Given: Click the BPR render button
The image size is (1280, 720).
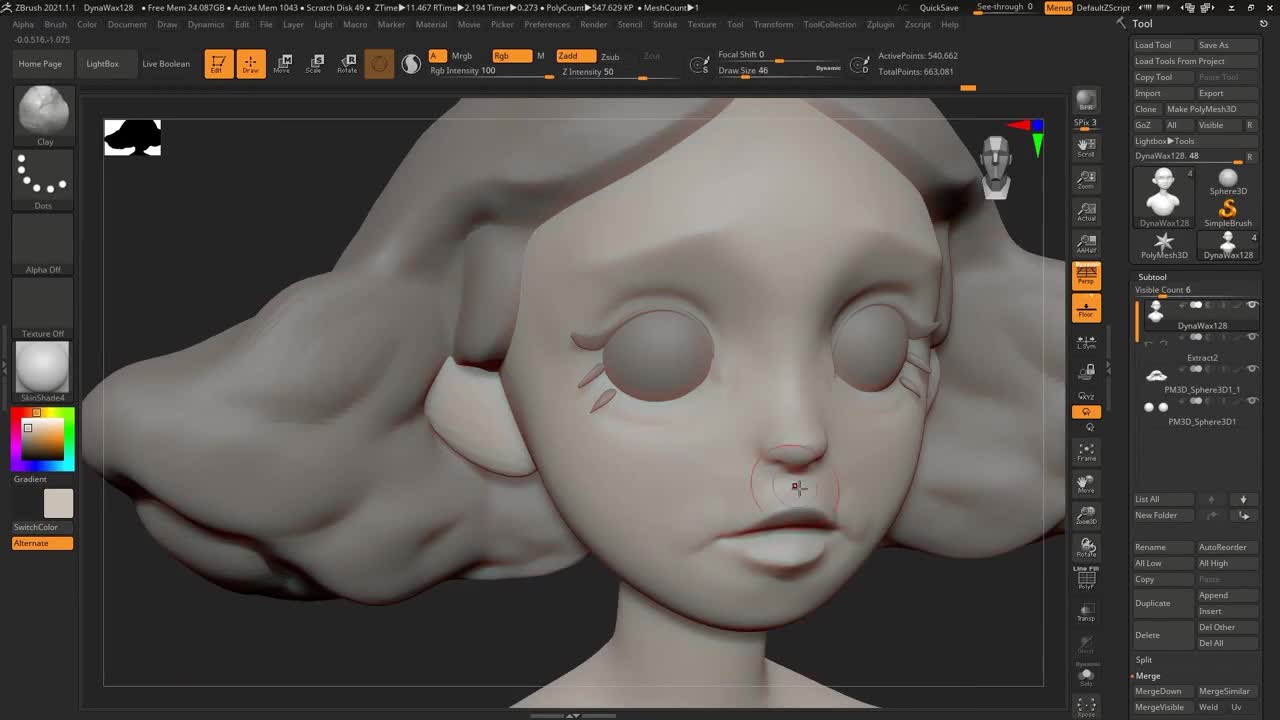Looking at the screenshot, I should coord(1086,101).
